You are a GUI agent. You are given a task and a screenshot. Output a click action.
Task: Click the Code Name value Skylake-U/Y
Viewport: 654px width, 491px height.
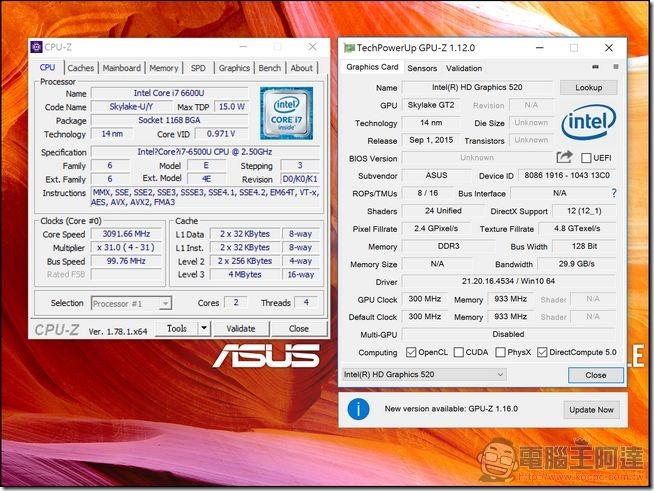[x=131, y=107]
